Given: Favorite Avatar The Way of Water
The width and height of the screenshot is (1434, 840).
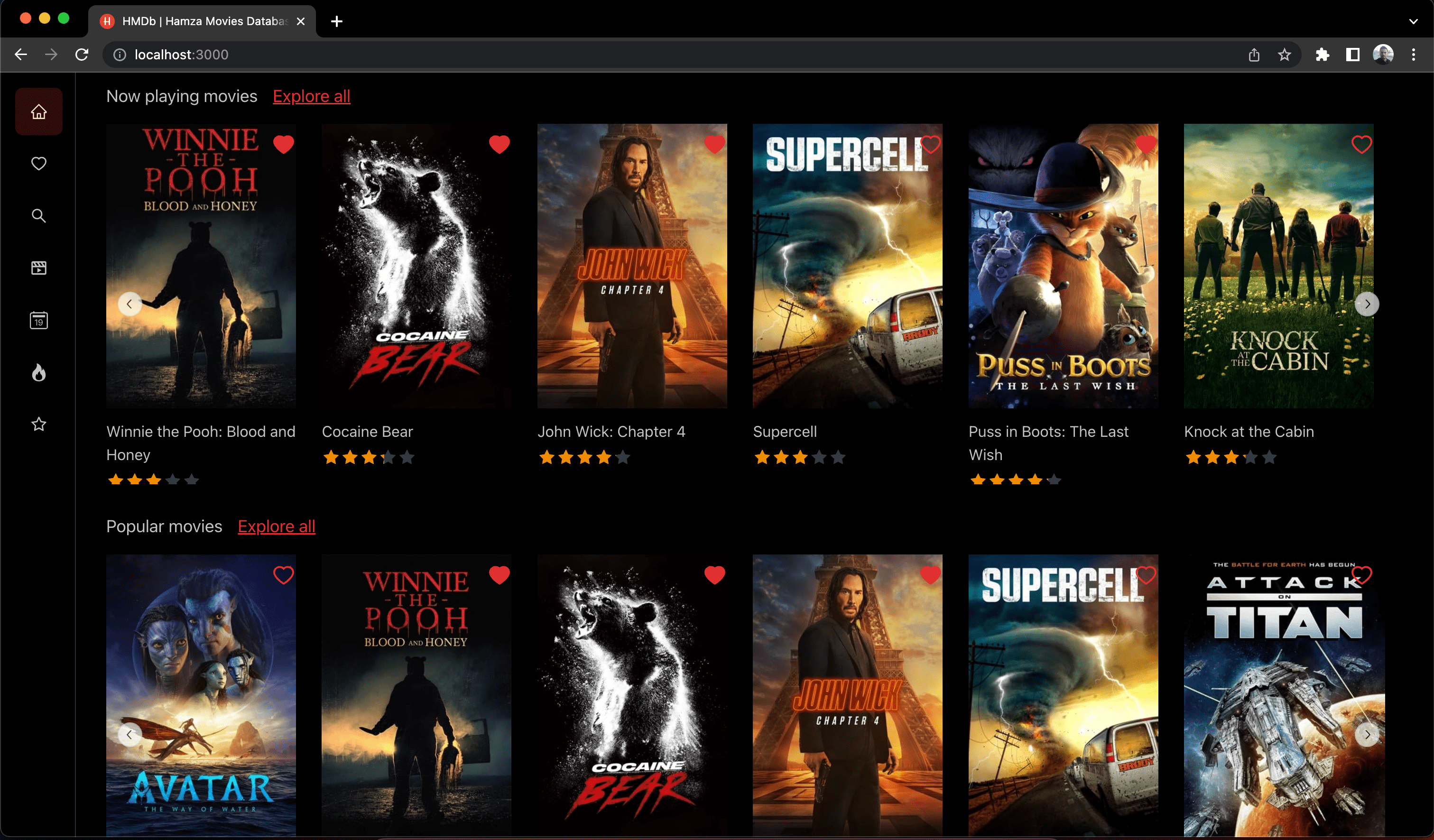Looking at the screenshot, I should click(x=283, y=575).
